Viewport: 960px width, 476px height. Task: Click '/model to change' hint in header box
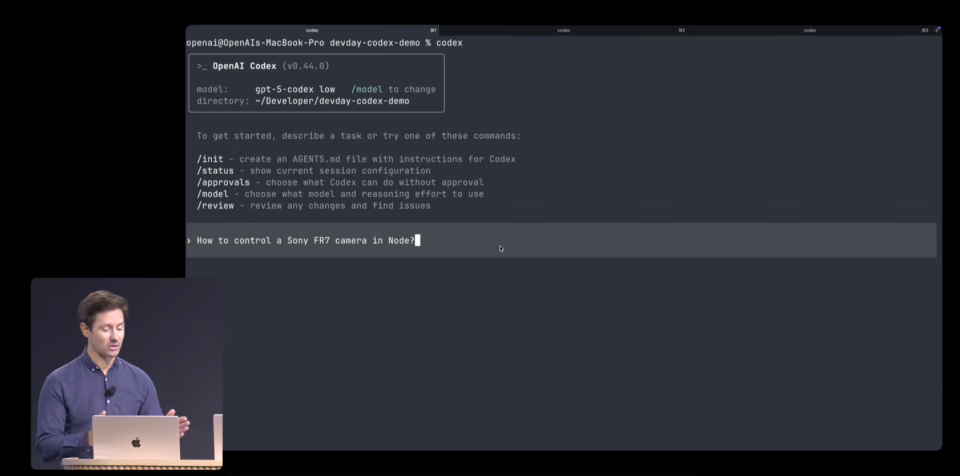393,89
